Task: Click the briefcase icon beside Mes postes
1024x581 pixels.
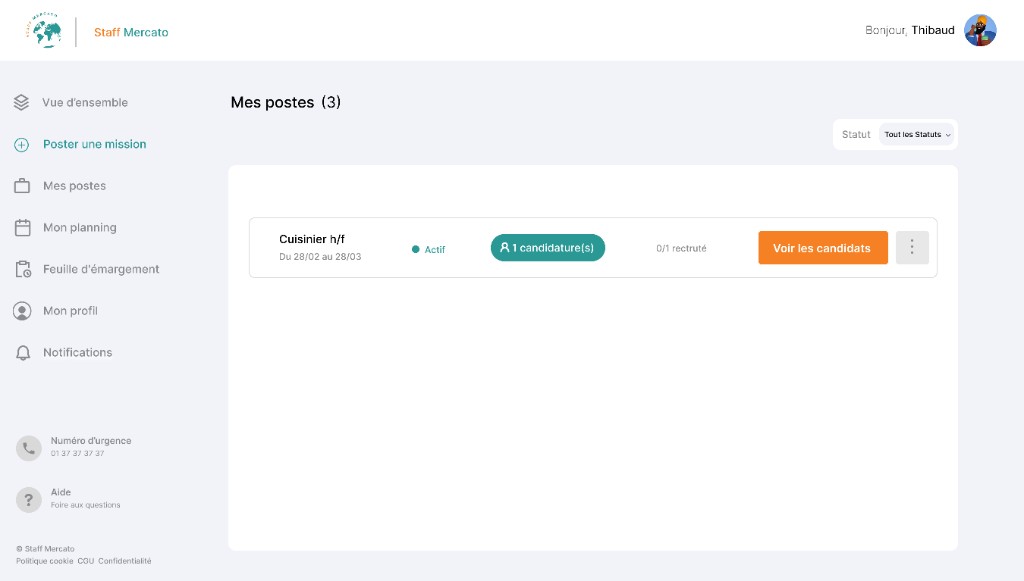Action: (x=22, y=186)
